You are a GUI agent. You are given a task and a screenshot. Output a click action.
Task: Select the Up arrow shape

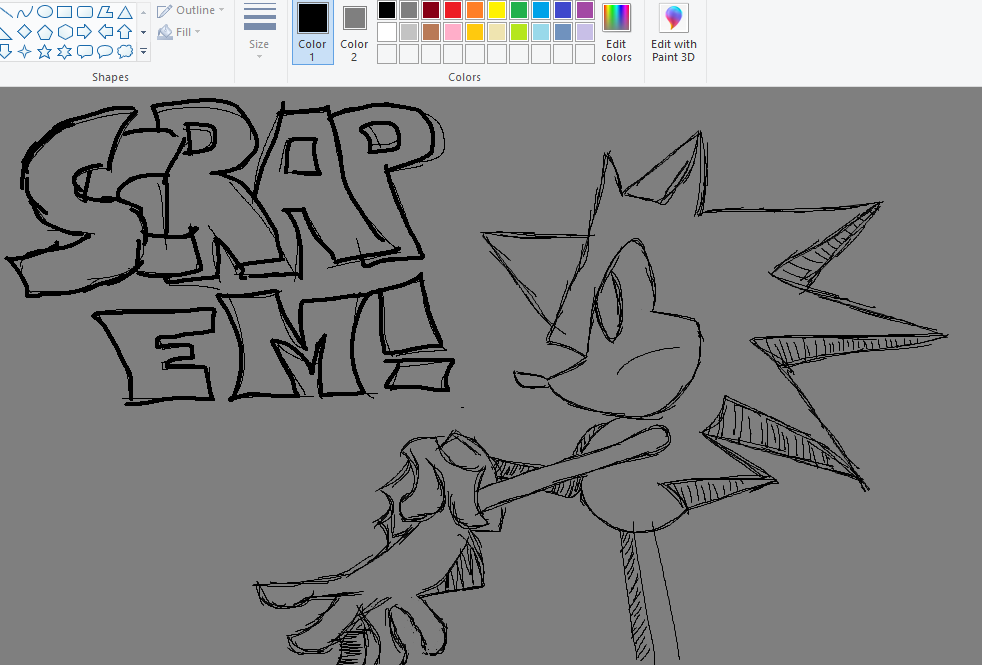[x=125, y=31]
